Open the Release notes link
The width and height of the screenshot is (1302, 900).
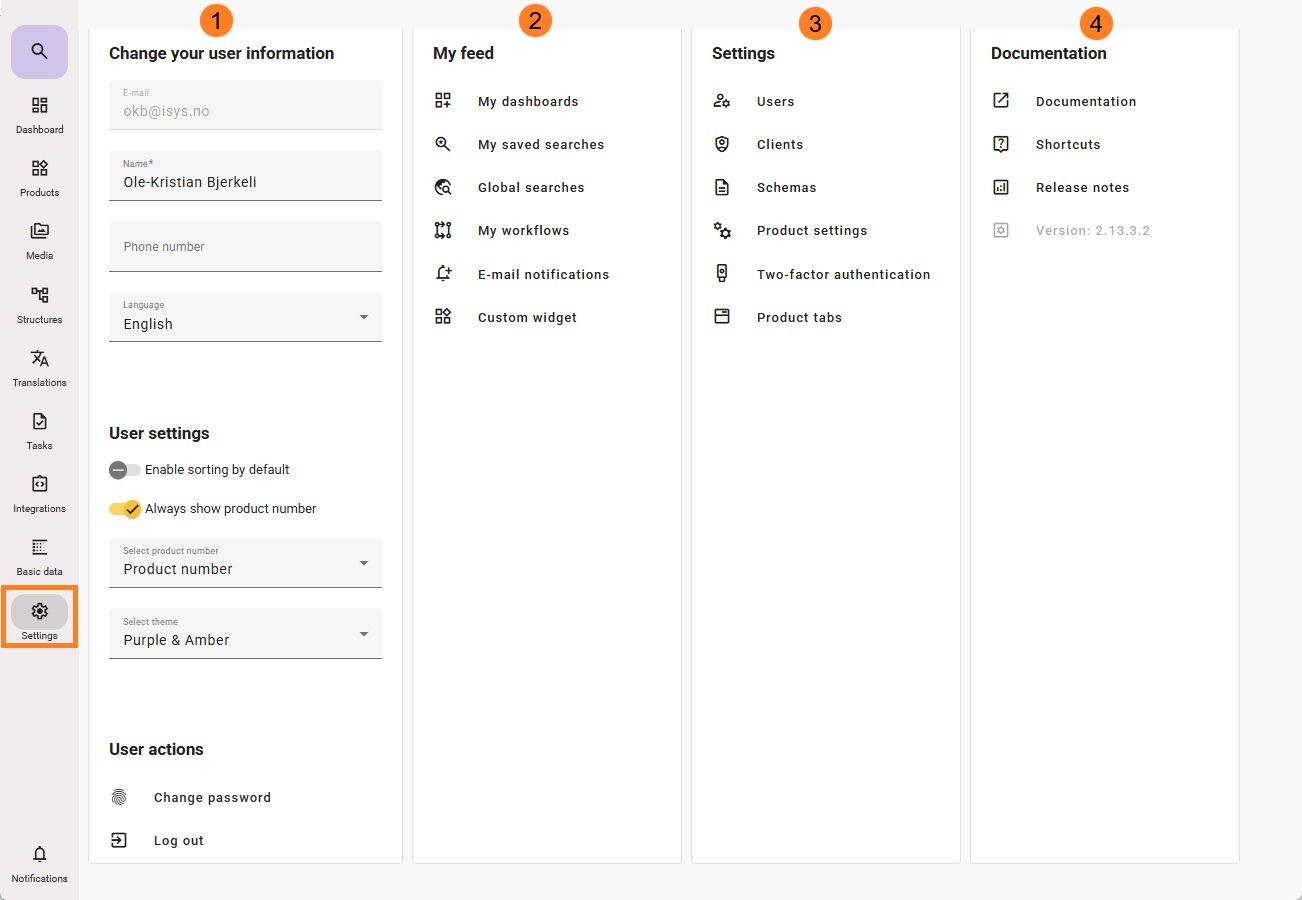click(x=1082, y=188)
